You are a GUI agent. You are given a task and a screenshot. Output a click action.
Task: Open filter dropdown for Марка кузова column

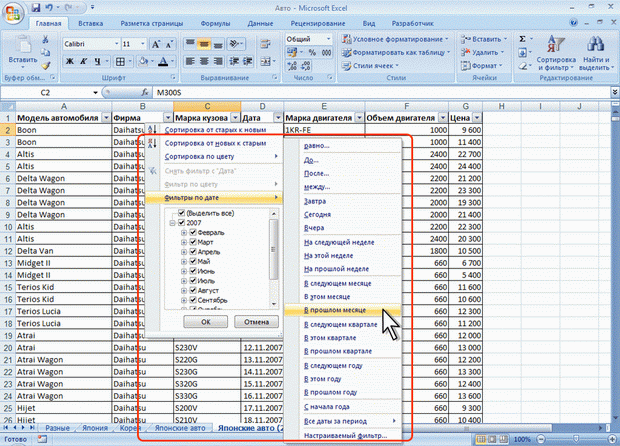[235, 118]
